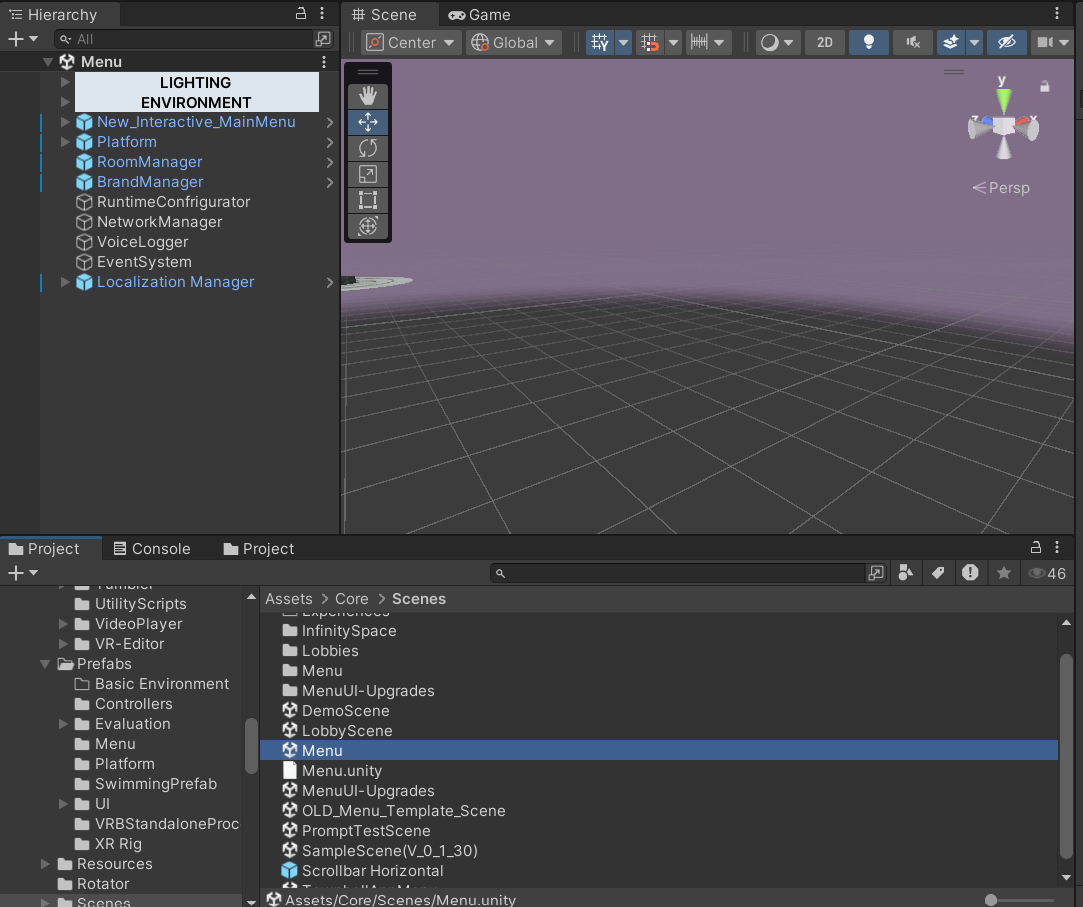1083x907 pixels.
Task: Open the Global handle rotation dropdown
Action: [x=514, y=42]
